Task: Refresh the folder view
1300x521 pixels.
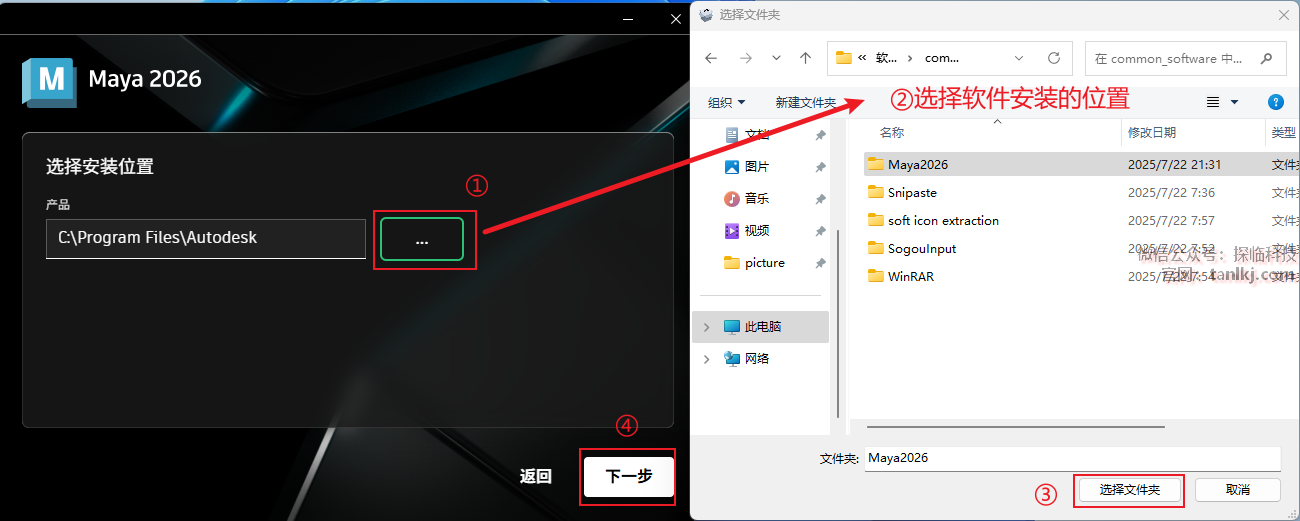Action: click(1054, 58)
